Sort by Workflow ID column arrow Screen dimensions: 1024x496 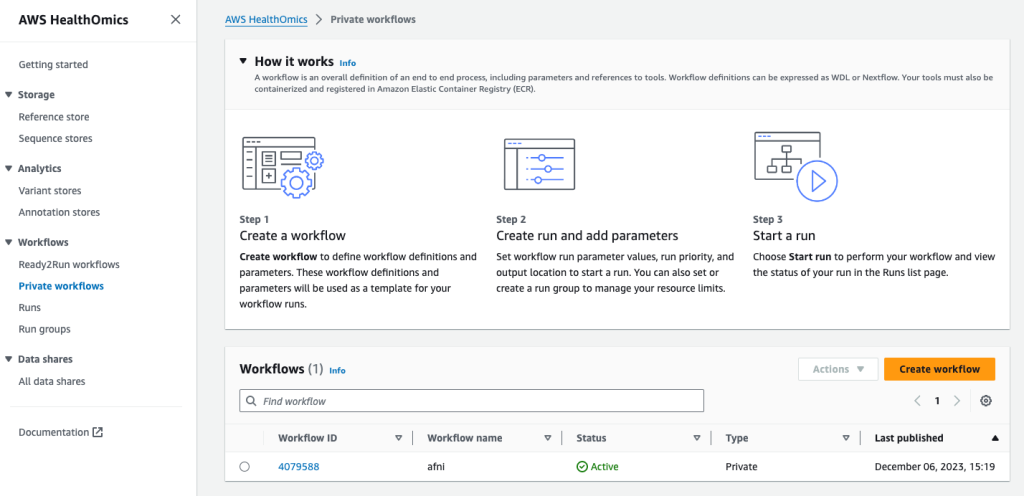pyautogui.click(x=398, y=438)
